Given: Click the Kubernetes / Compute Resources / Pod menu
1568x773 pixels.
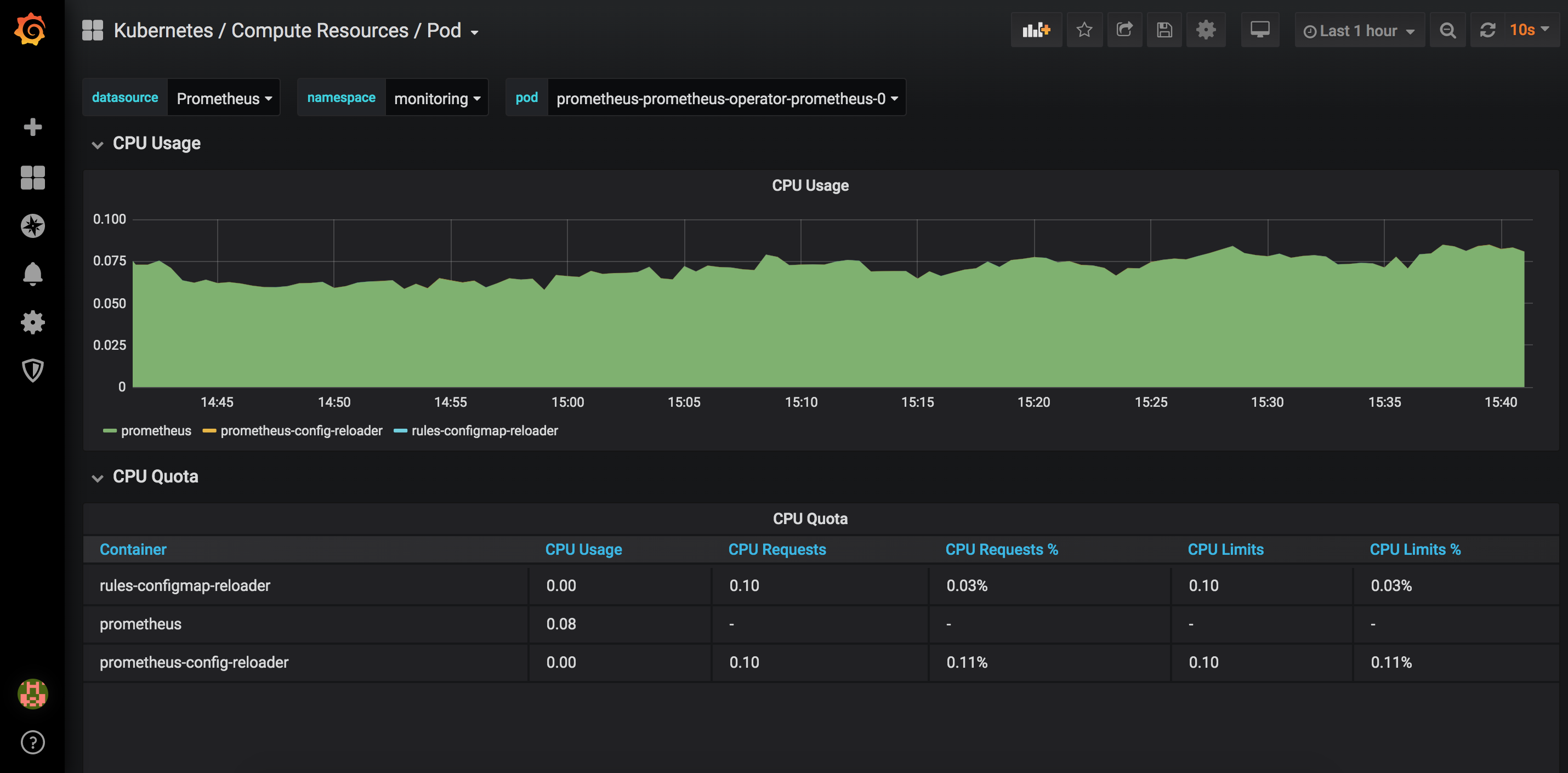Looking at the screenshot, I should point(289,30).
